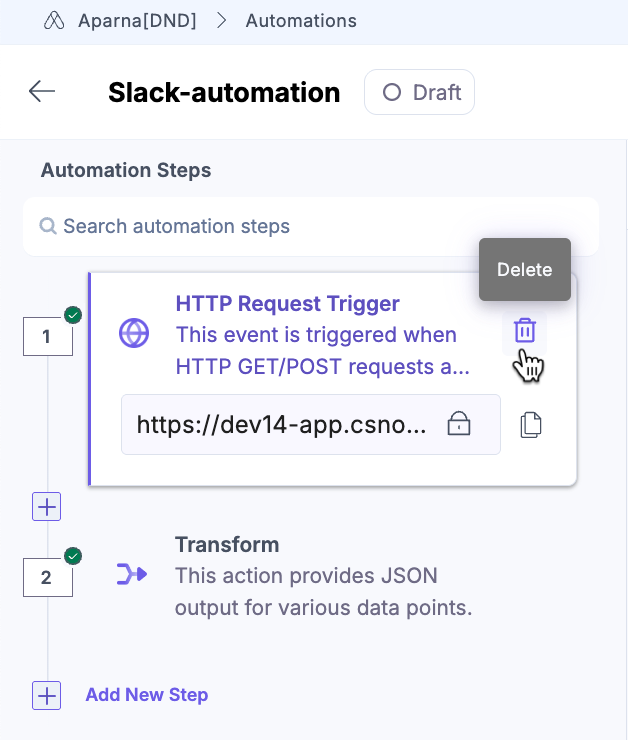Click the globe icon of HTTP trigger

tap(134, 333)
